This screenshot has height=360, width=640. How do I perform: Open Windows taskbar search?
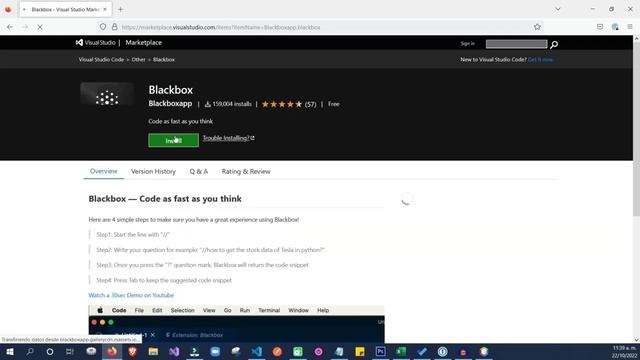coord(30,351)
